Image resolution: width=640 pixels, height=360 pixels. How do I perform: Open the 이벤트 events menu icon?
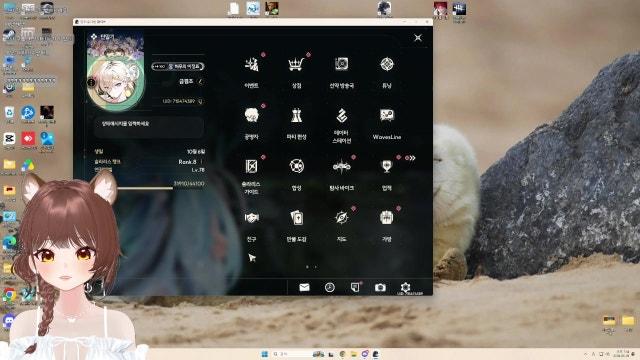(x=252, y=64)
